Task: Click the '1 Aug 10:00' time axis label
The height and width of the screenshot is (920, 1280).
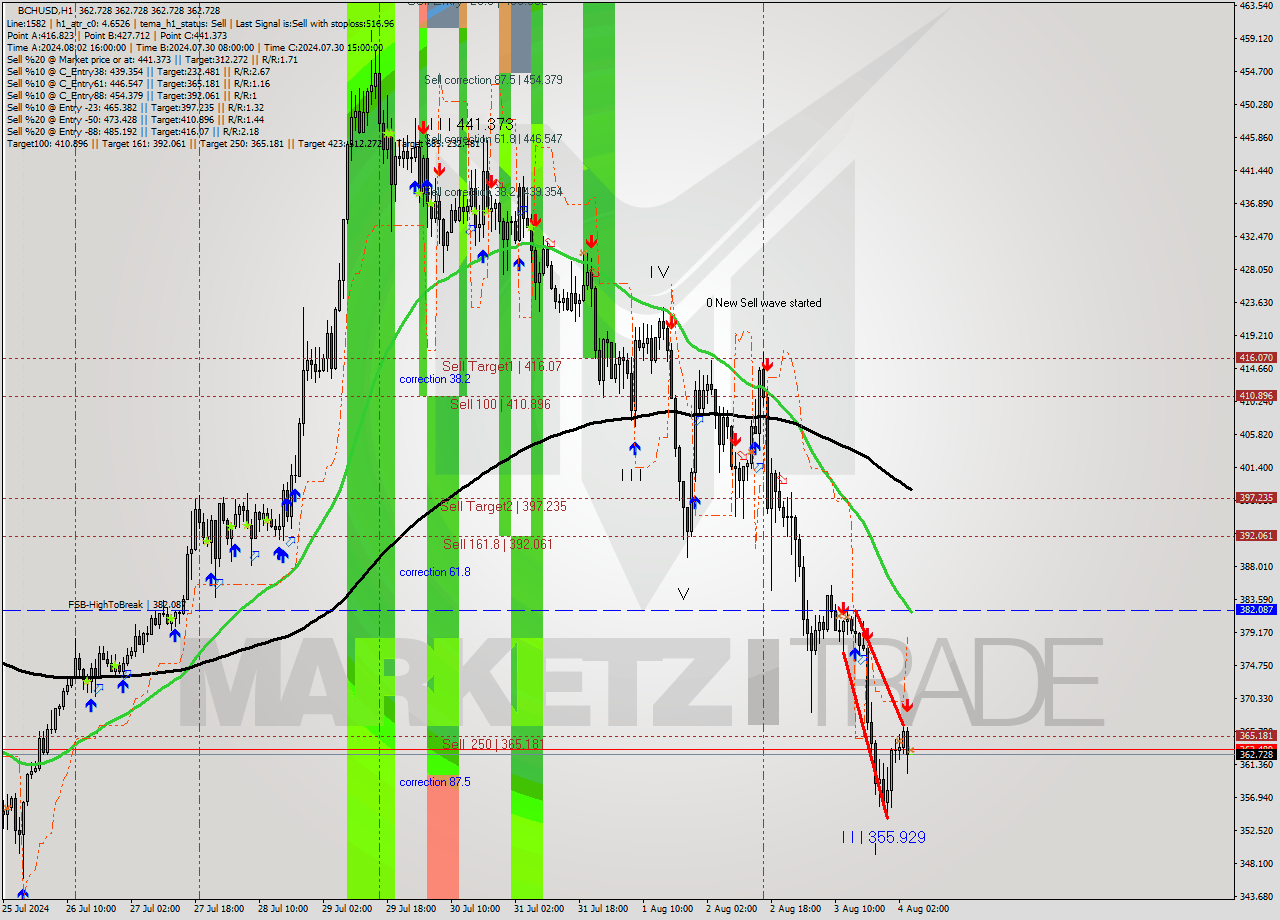Action: (667, 909)
